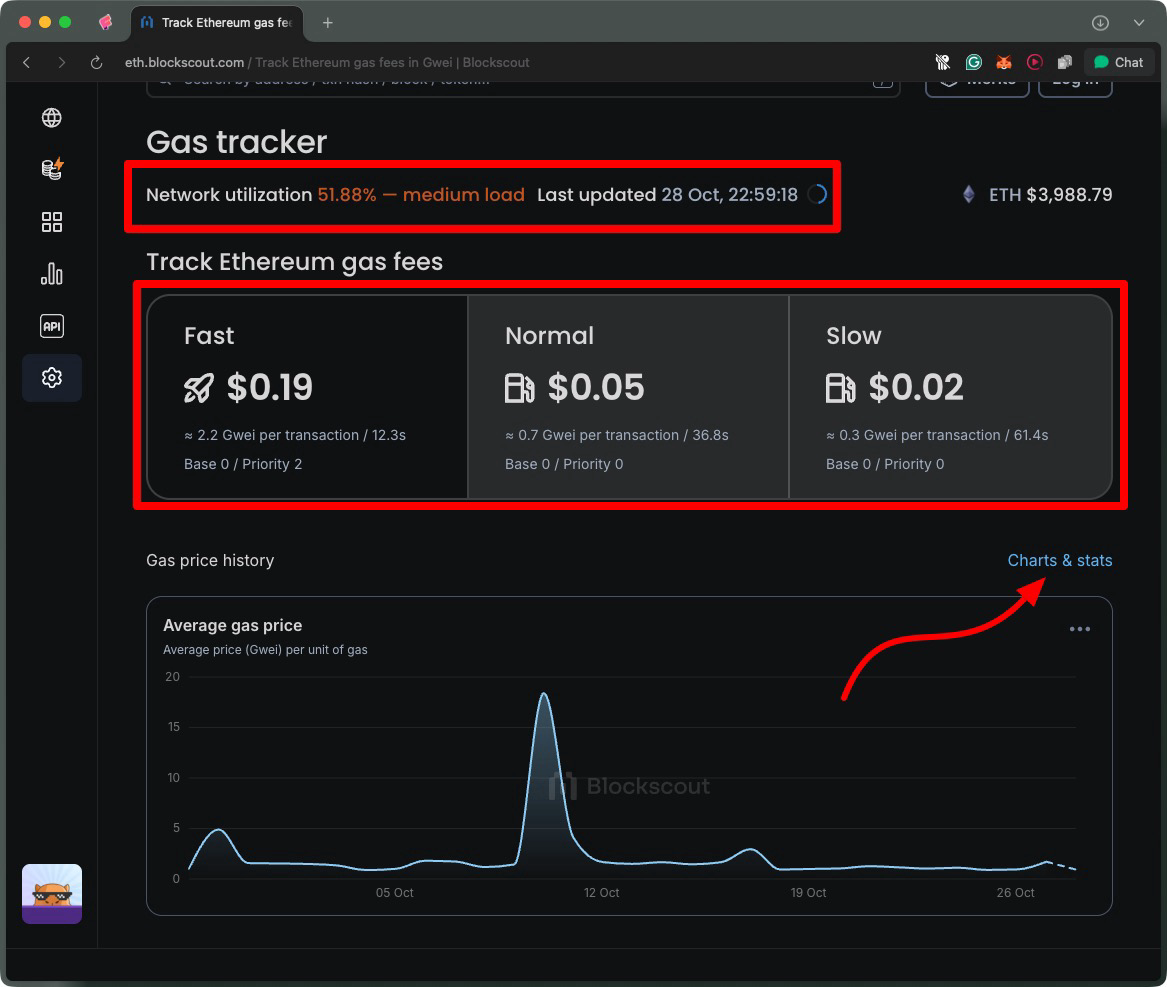This screenshot has width=1167, height=987.
Task: Open the bar-chart stats icon in sidebar
Action: click(x=52, y=274)
